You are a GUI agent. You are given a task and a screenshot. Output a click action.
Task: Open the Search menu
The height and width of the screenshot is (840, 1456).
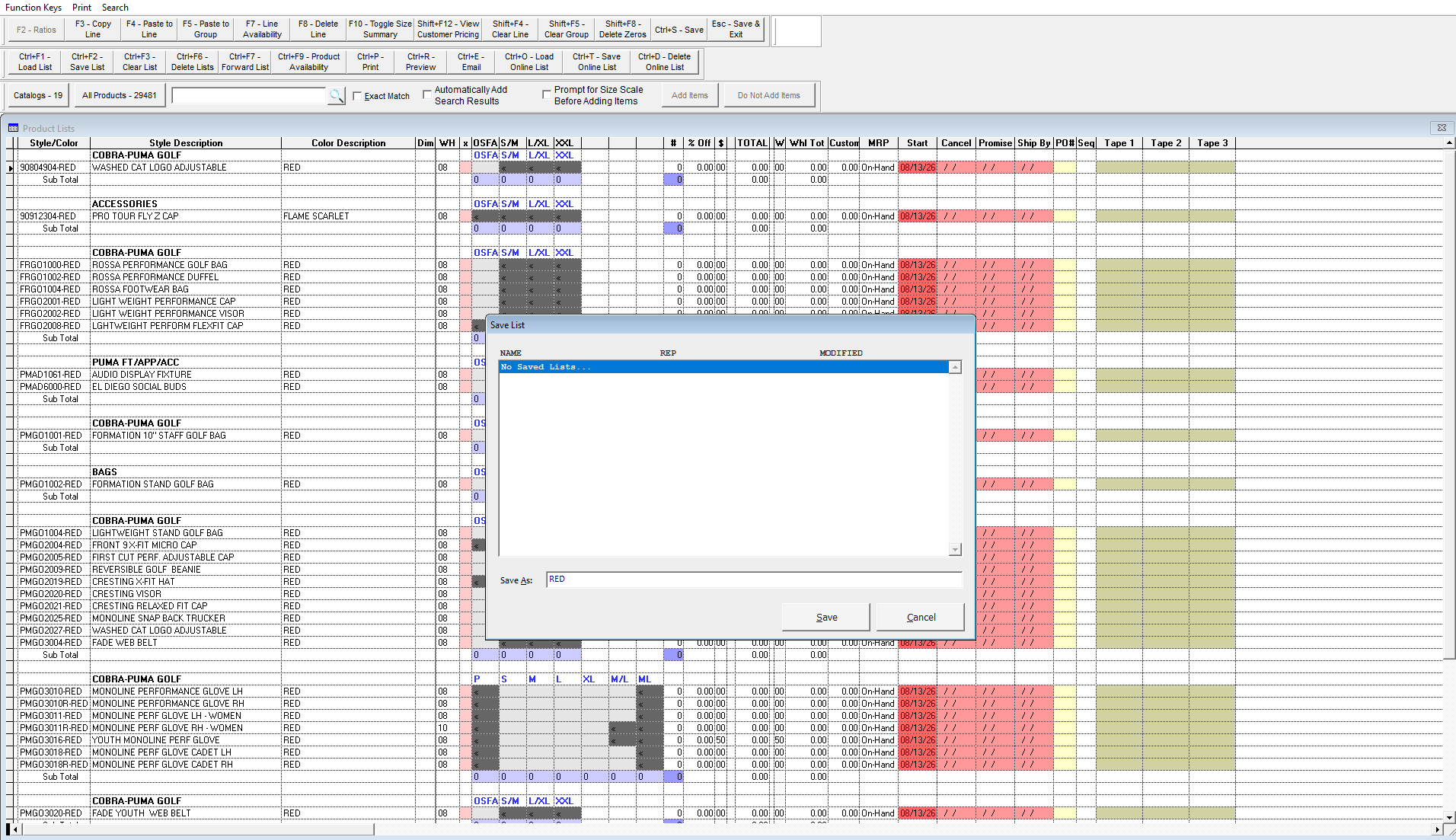(115, 8)
